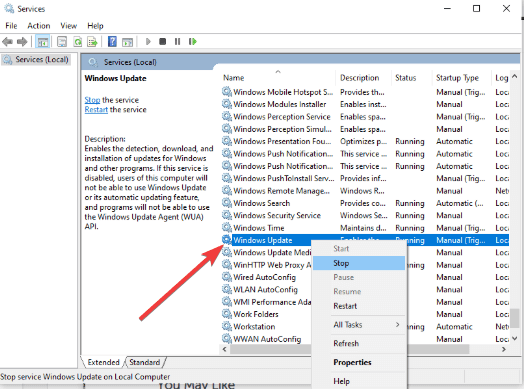Viewport: 524px width, 389px height.
Task: Select Windows PushToInstall Service row
Action: (365, 178)
